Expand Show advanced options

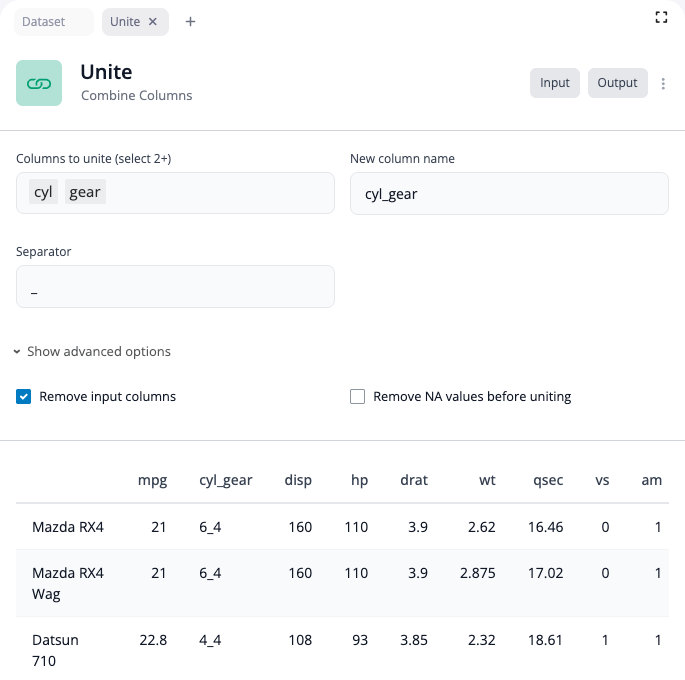(92, 352)
